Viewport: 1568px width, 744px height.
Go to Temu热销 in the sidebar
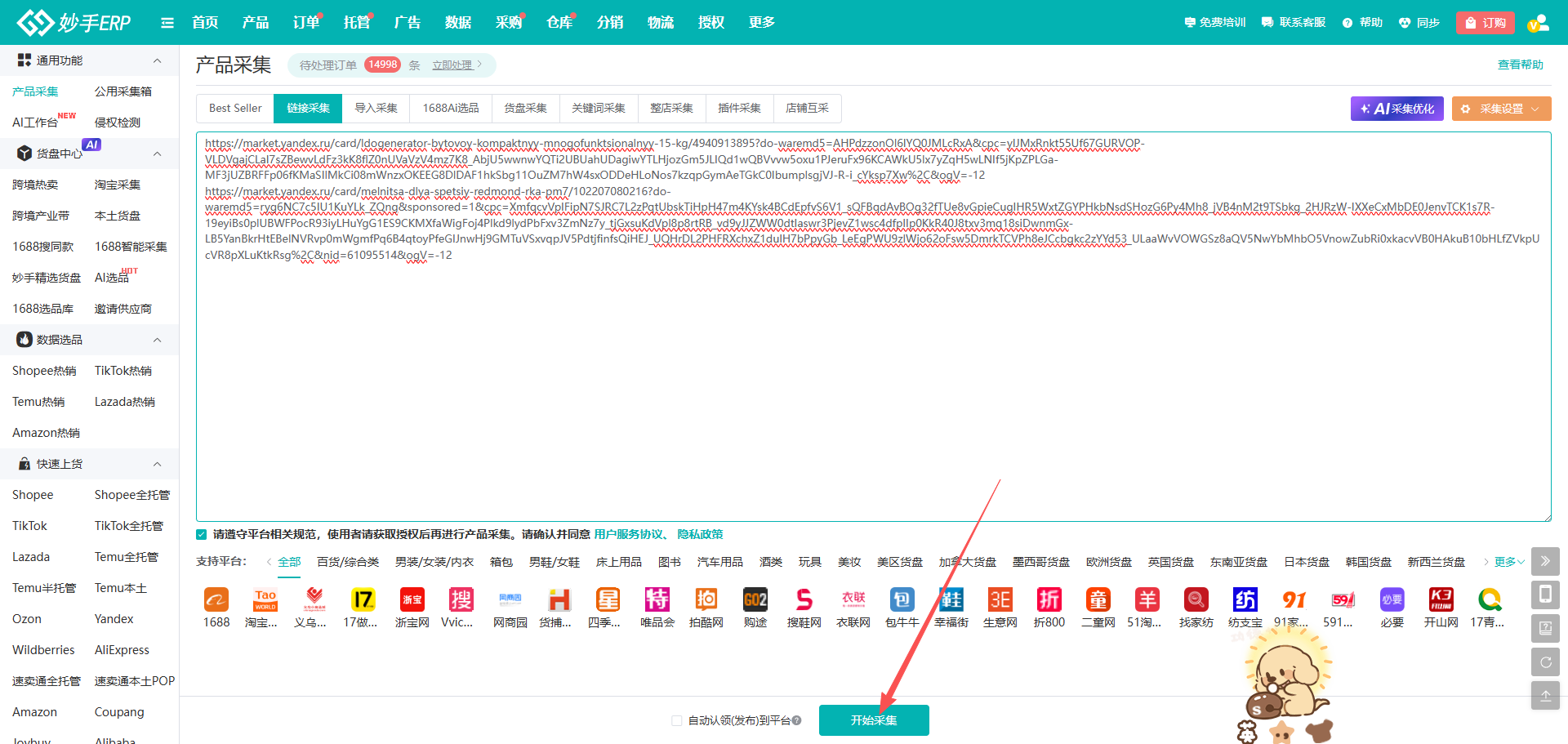click(38, 402)
